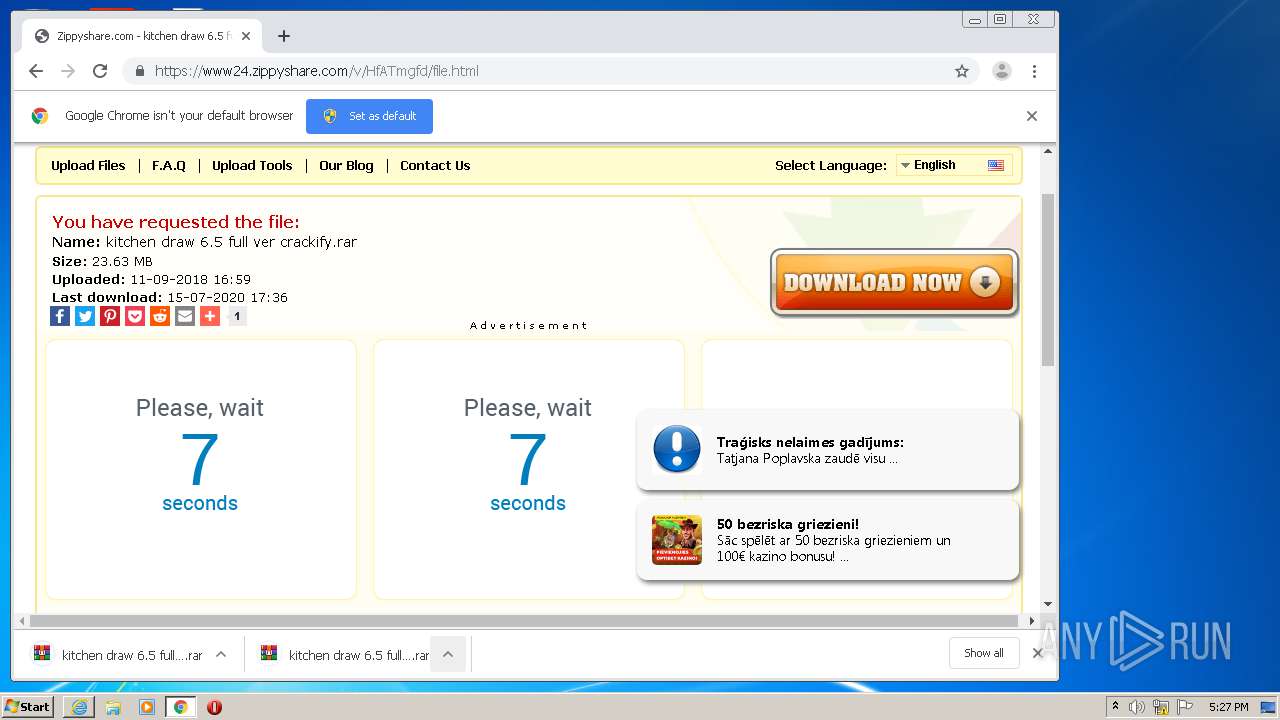Show hidden system tray icons
The height and width of the screenshot is (720, 1280).
1115,707
